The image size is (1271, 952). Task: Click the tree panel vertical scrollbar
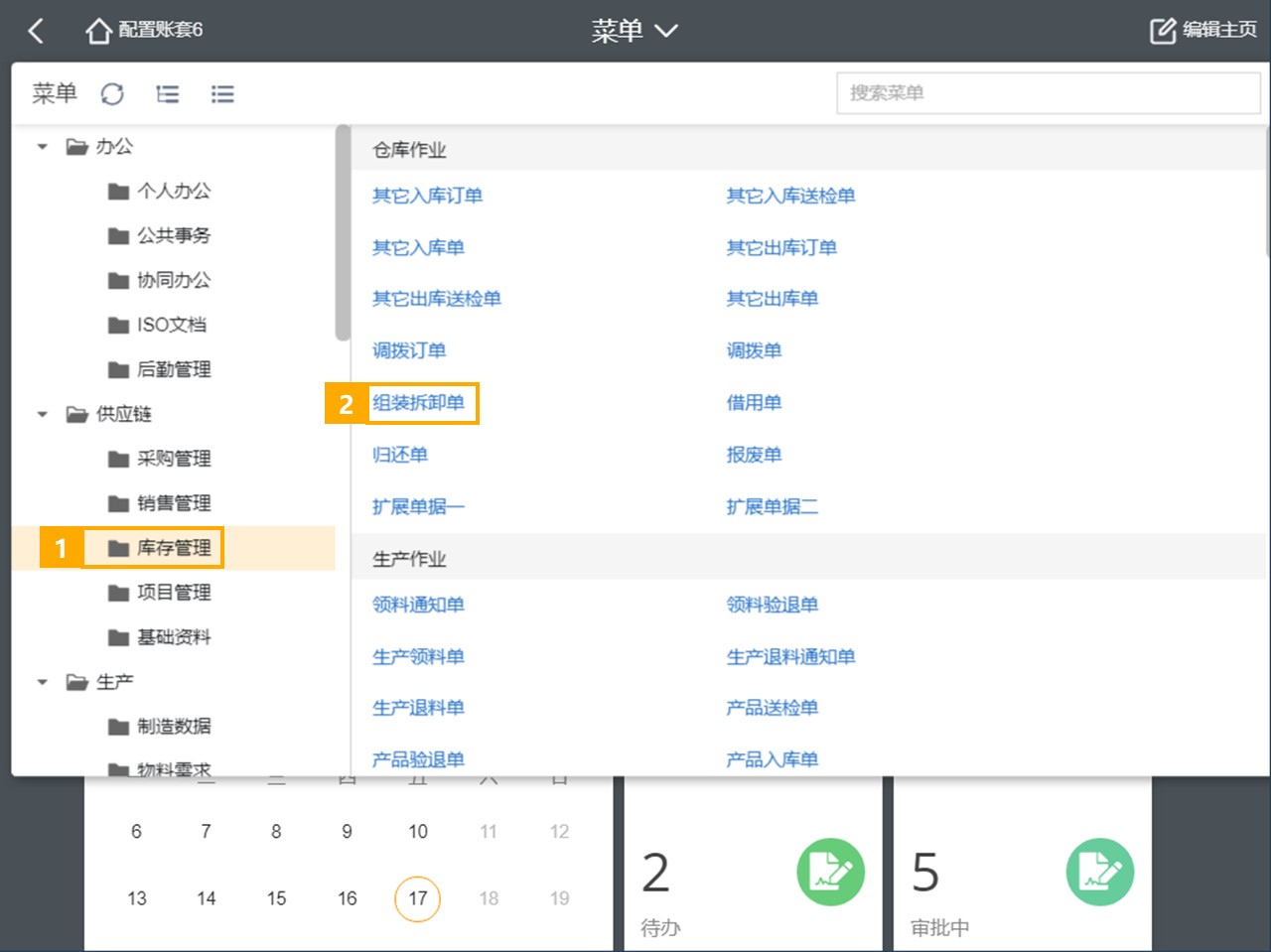click(343, 233)
